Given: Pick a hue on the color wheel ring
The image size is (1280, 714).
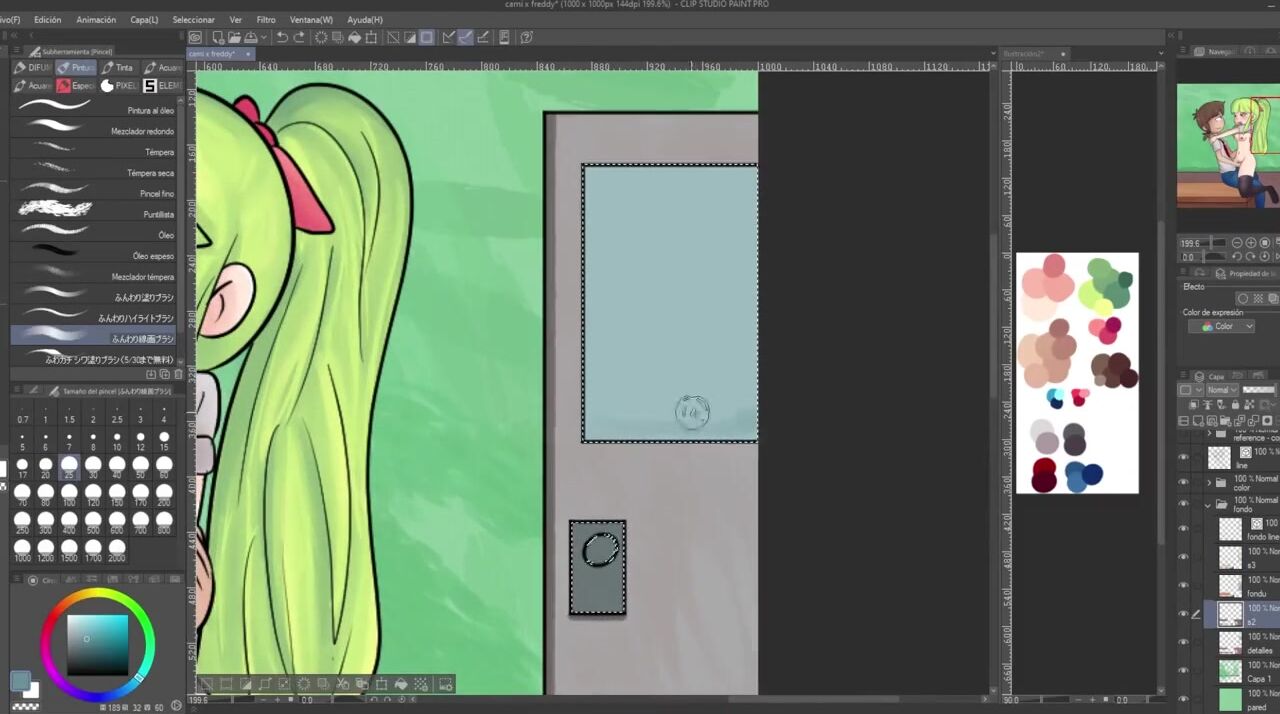Looking at the screenshot, I should coord(97,597).
